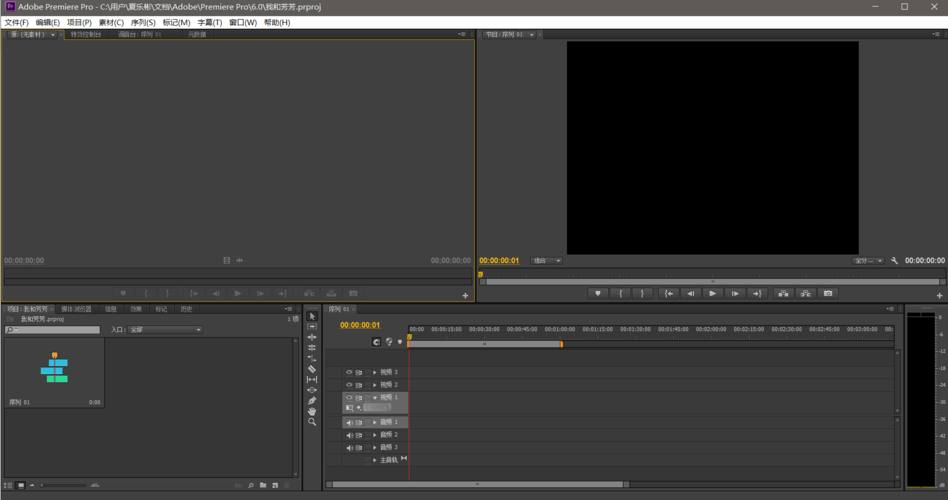Select the Pen tool in tools panel
Viewport: 948px width, 500px height.
(312, 401)
